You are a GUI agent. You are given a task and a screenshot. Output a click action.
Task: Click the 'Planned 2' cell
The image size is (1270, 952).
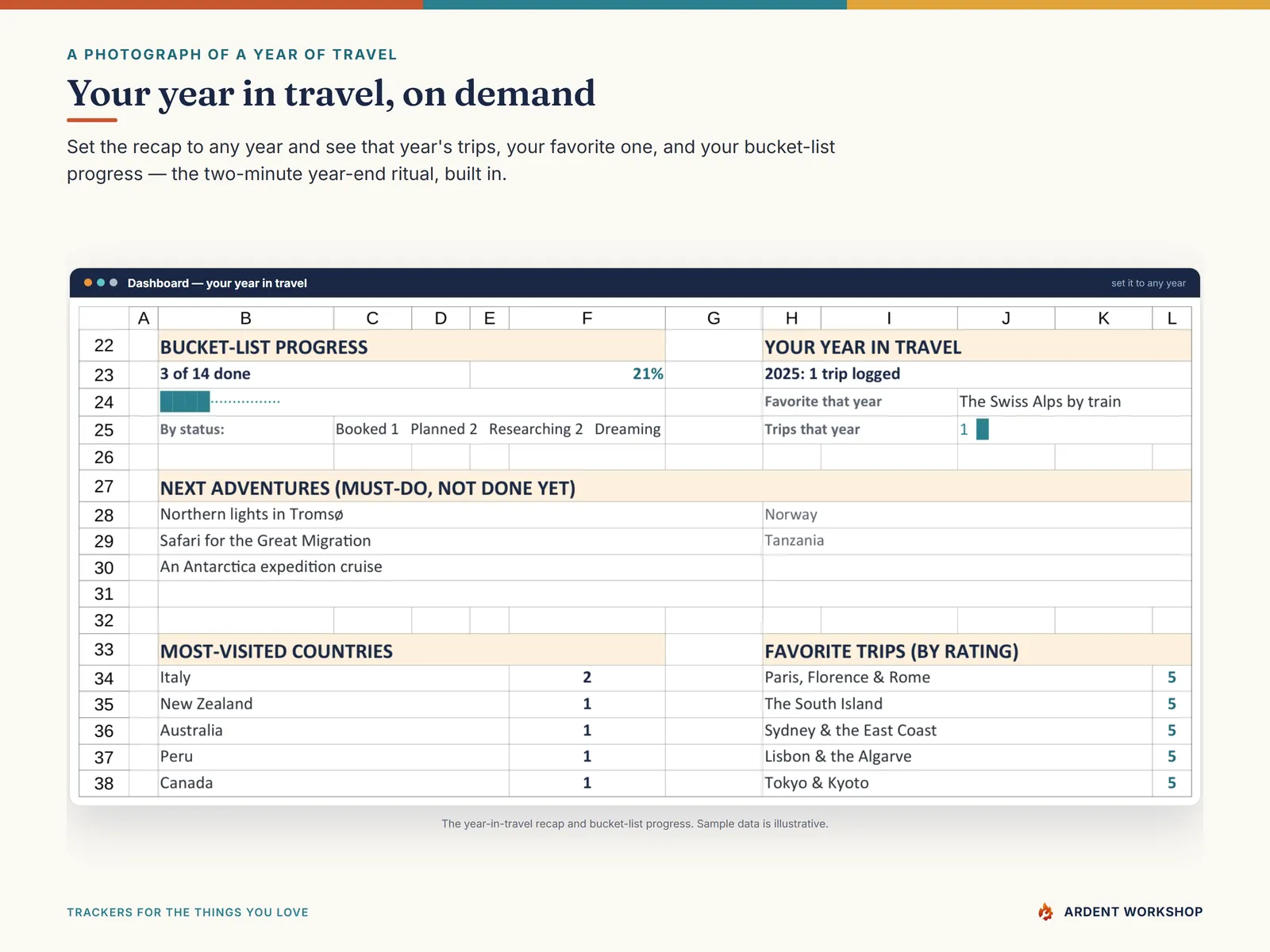(x=444, y=429)
